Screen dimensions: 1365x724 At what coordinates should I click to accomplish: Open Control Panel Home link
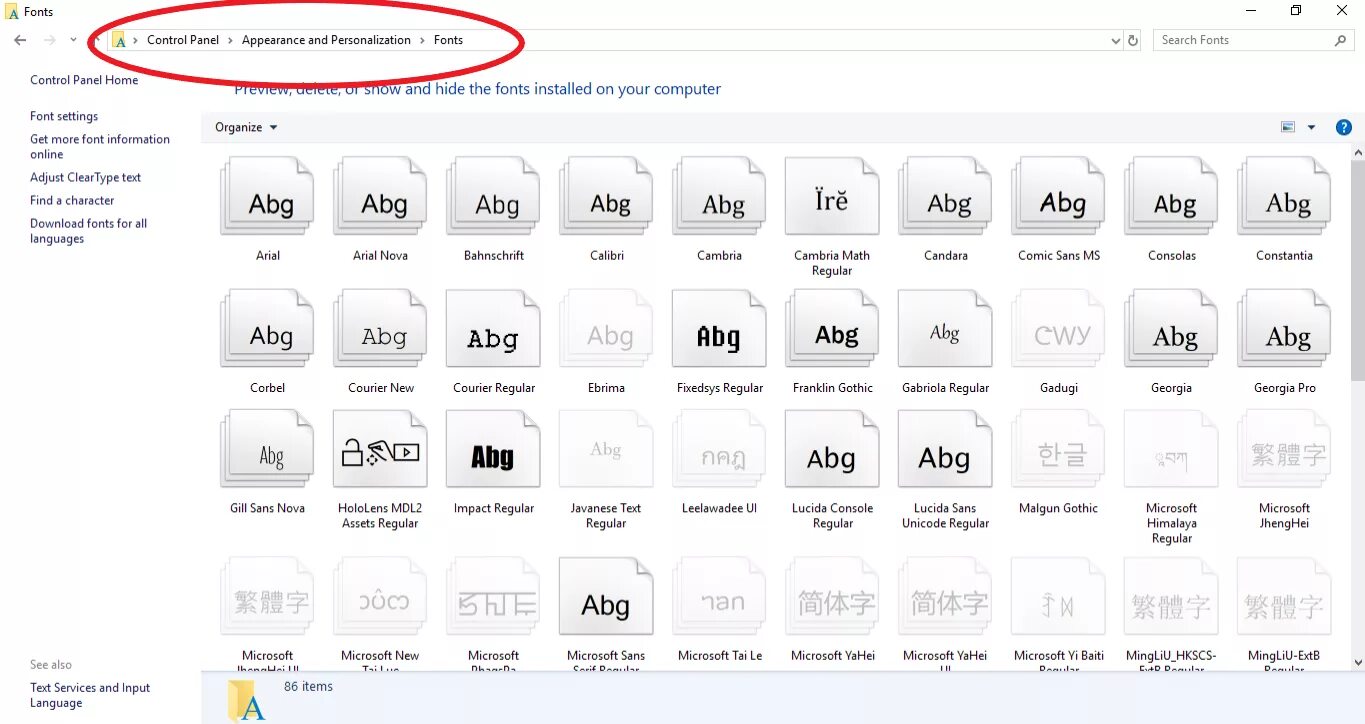(x=84, y=80)
